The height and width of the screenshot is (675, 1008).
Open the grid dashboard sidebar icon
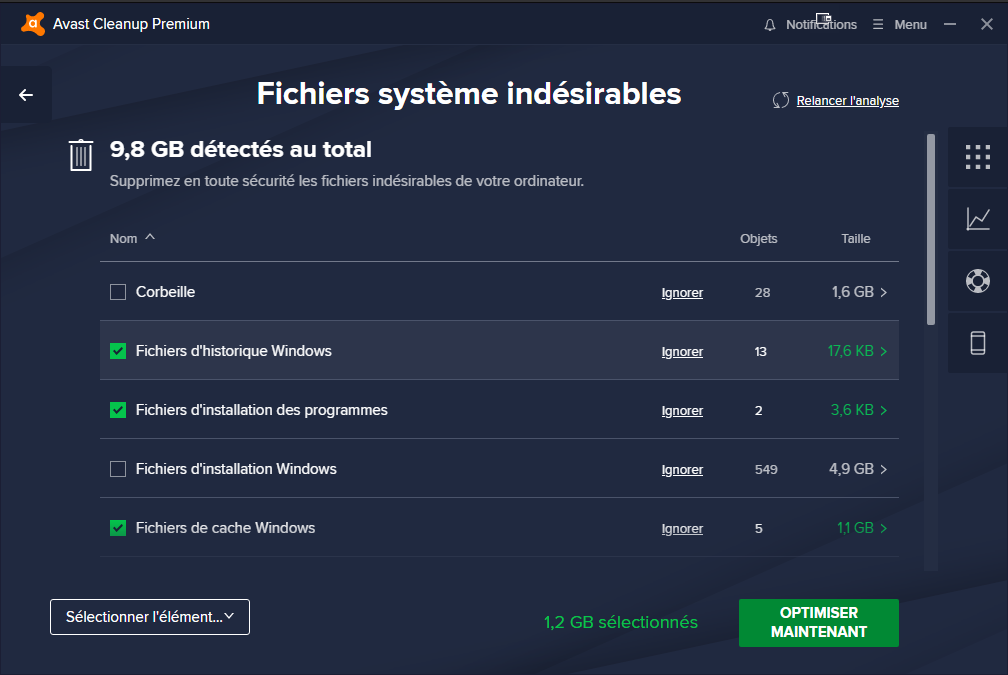click(978, 157)
